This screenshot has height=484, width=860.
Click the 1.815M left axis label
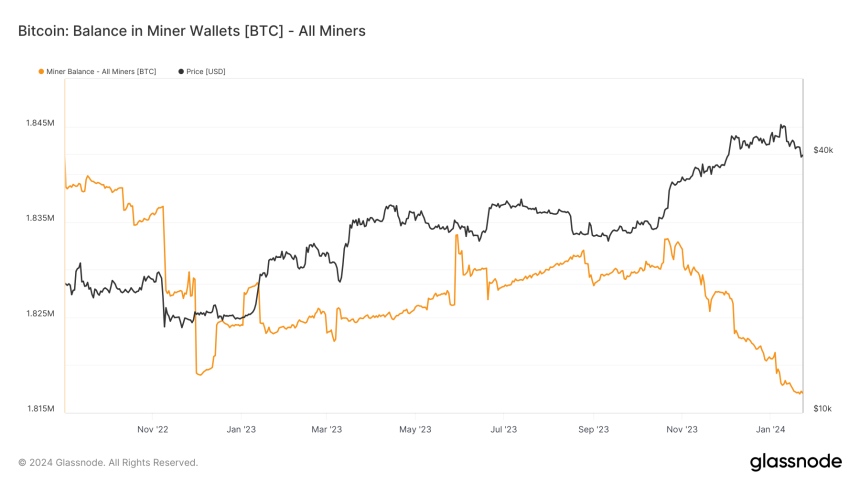(x=40, y=408)
